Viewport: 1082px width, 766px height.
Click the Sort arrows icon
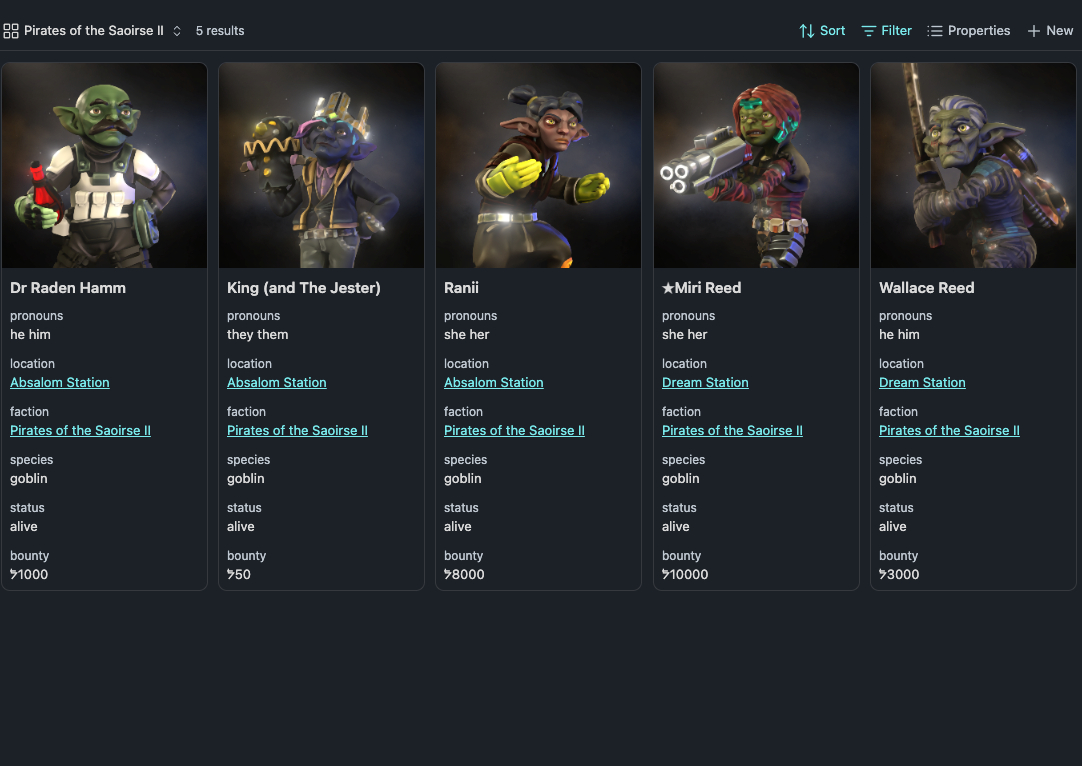pos(807,31)
